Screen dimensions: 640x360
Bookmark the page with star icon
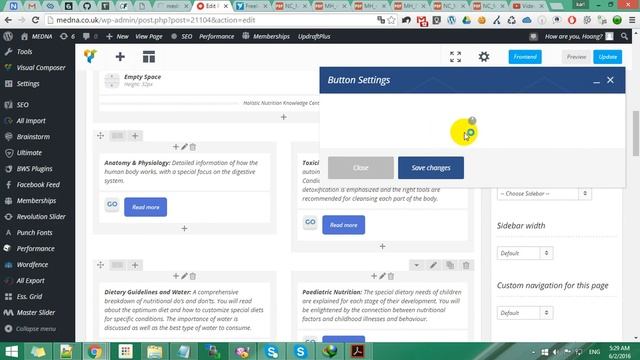click(x=391, y=20)
